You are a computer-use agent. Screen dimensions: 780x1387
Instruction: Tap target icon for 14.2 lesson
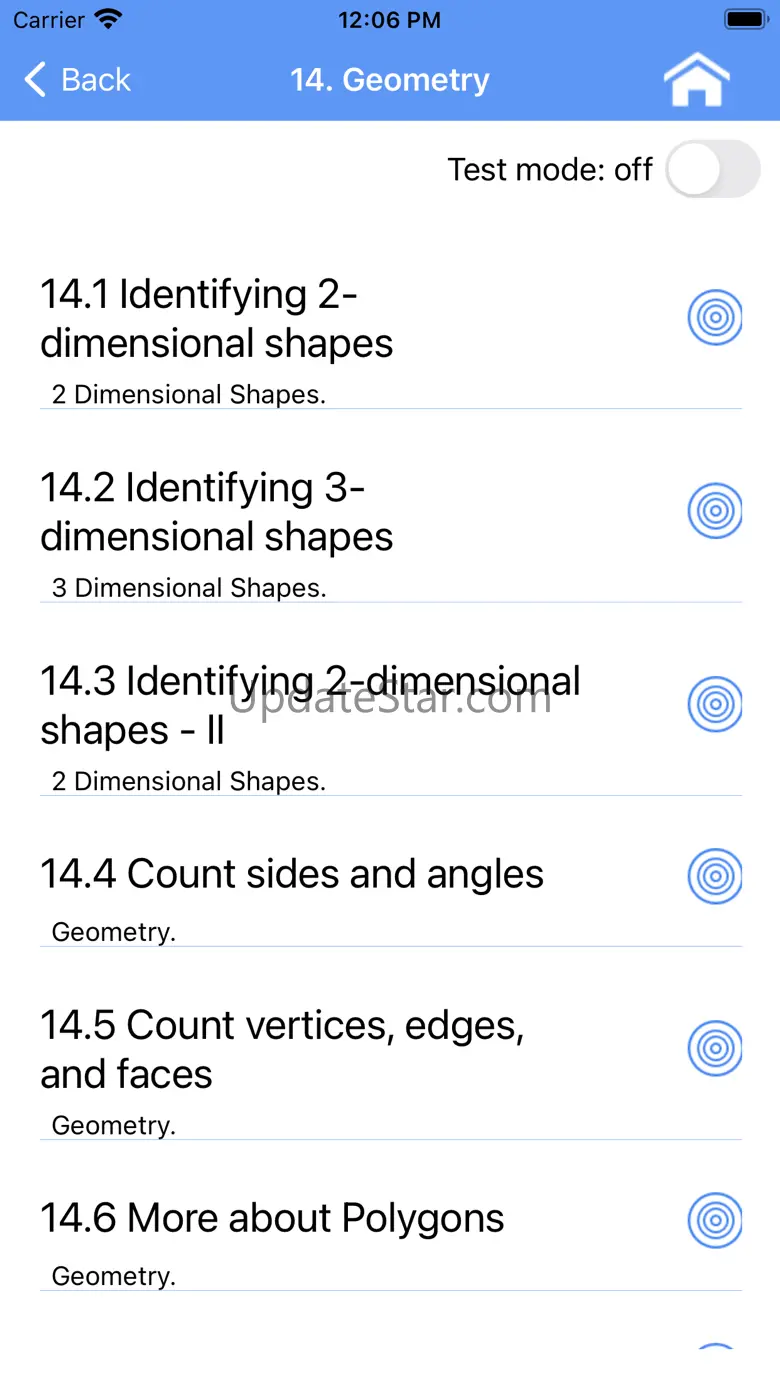point(715,511)
